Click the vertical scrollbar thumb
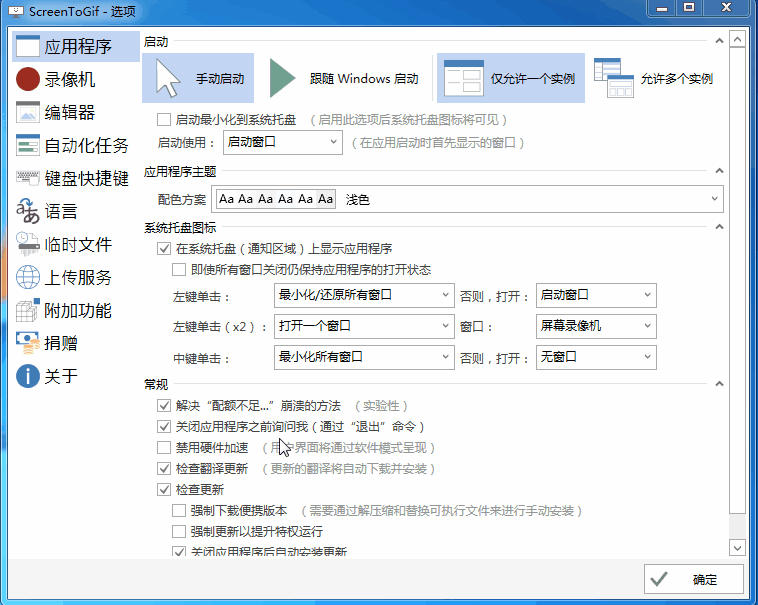Viewport: 758px width, 605px height. pos(737,281)
